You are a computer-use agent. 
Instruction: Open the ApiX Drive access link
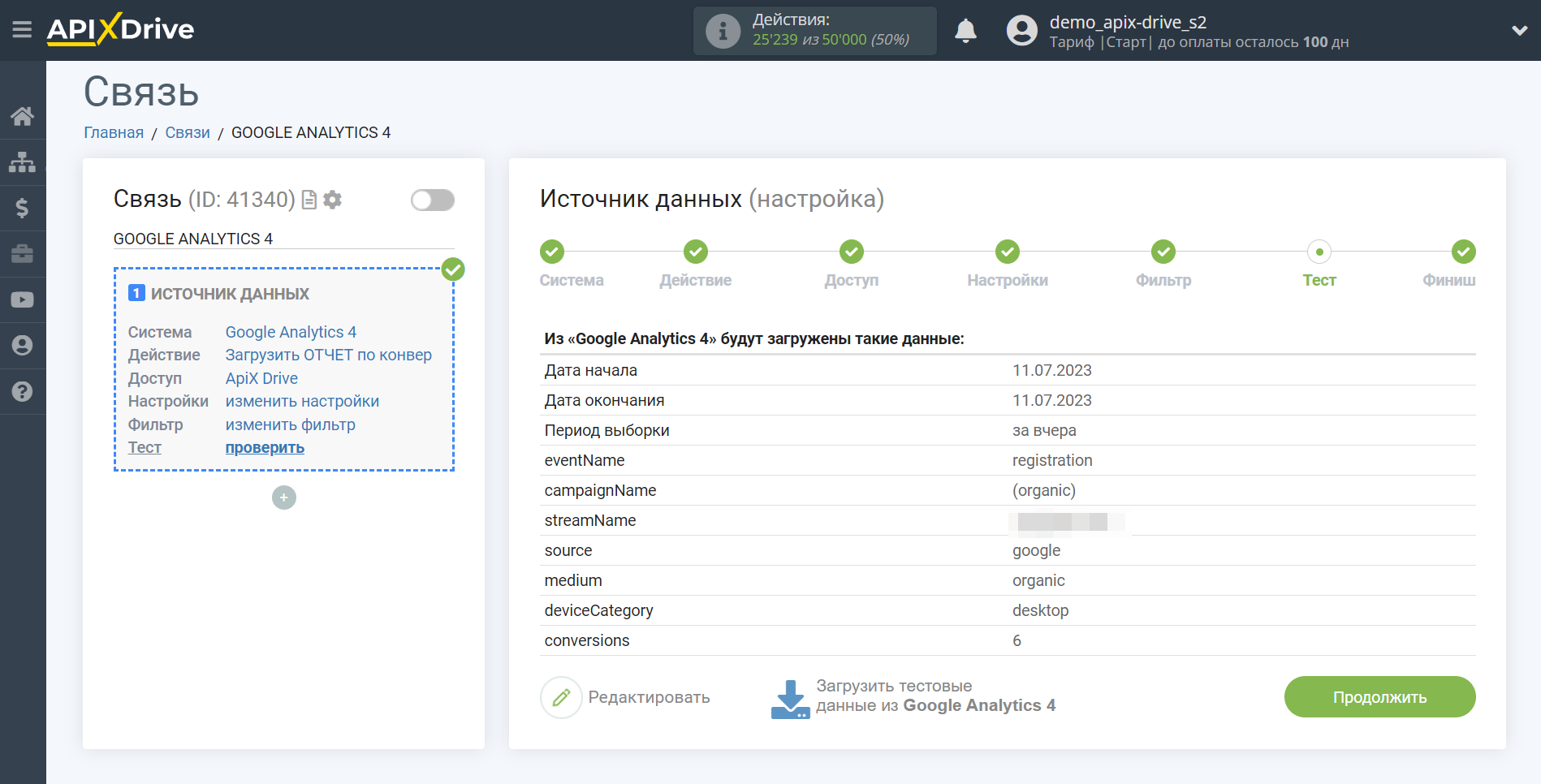(x=261, y=378)
